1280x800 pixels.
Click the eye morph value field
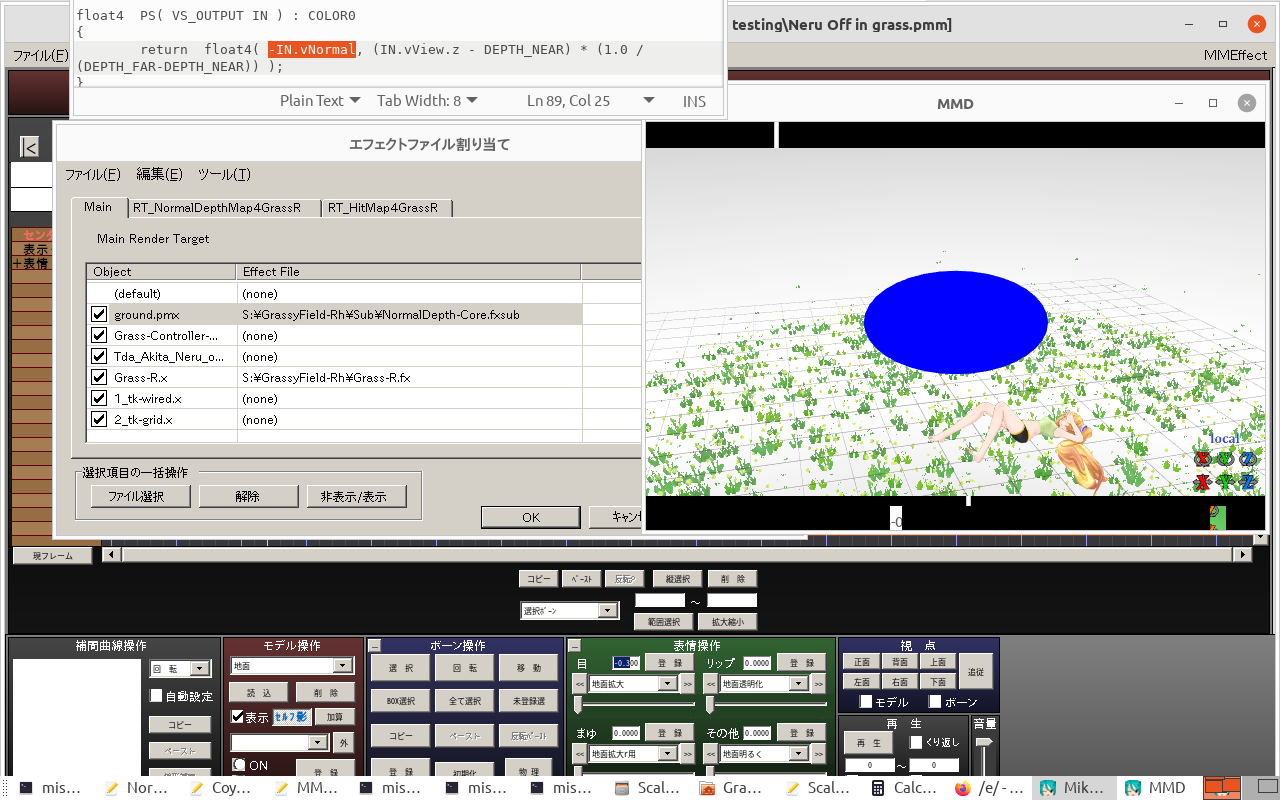click(x=625, y=663)
